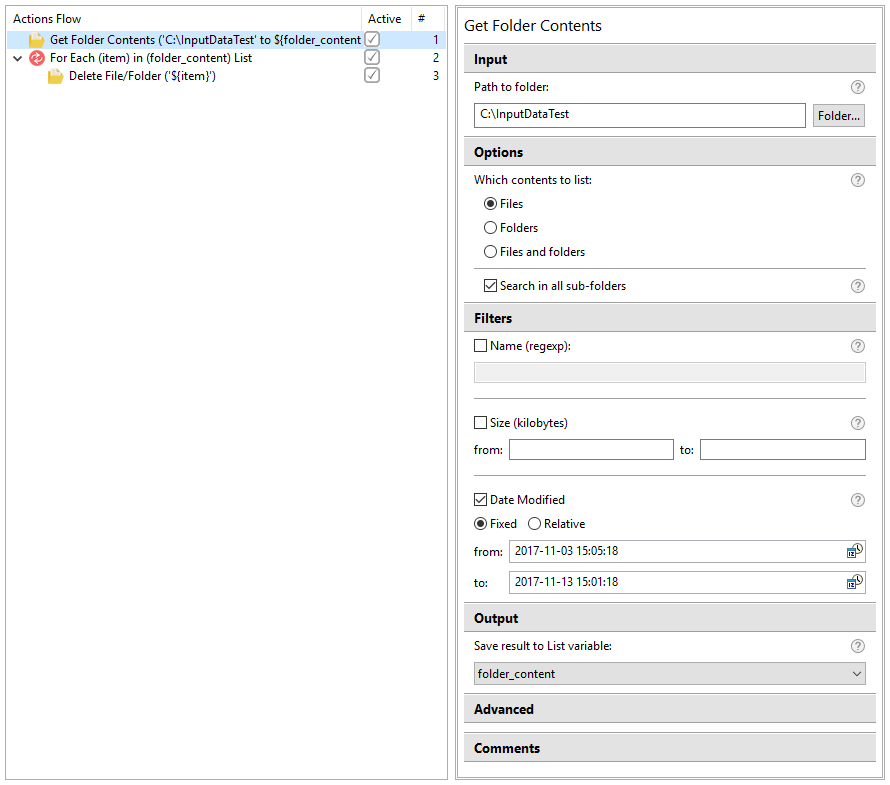Open calendar picker for the to date

854,582
